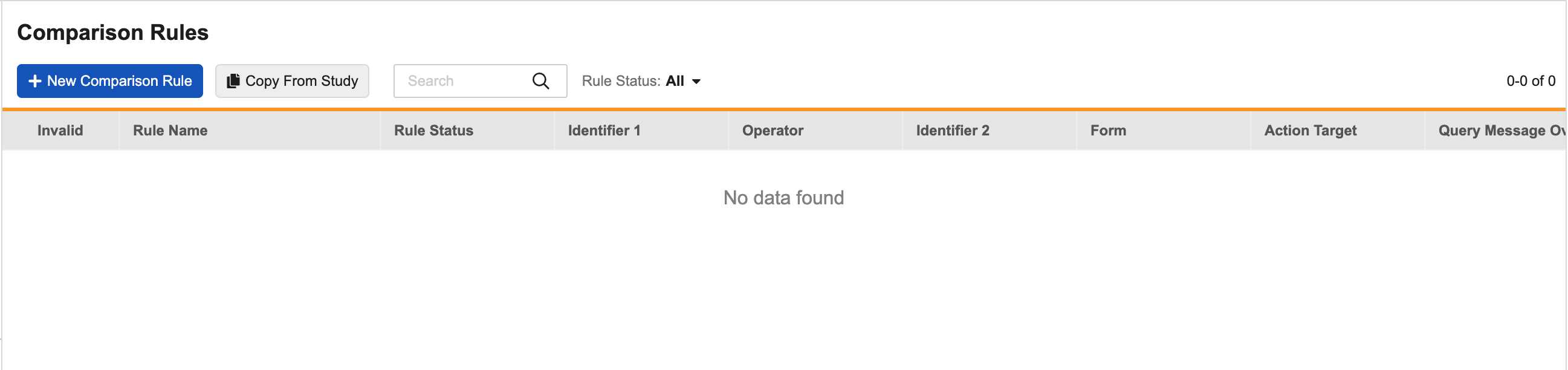1568x370 pixels.
Task: Click the Comparison Rules page title
Action: coord(112,32)
